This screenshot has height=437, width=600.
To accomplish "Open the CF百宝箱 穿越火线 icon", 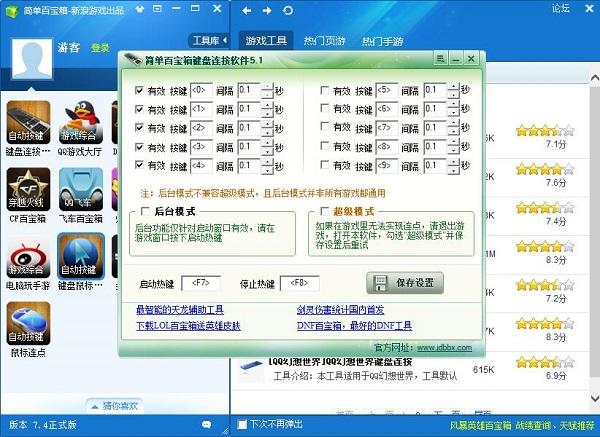I will [x=25, y=190].
